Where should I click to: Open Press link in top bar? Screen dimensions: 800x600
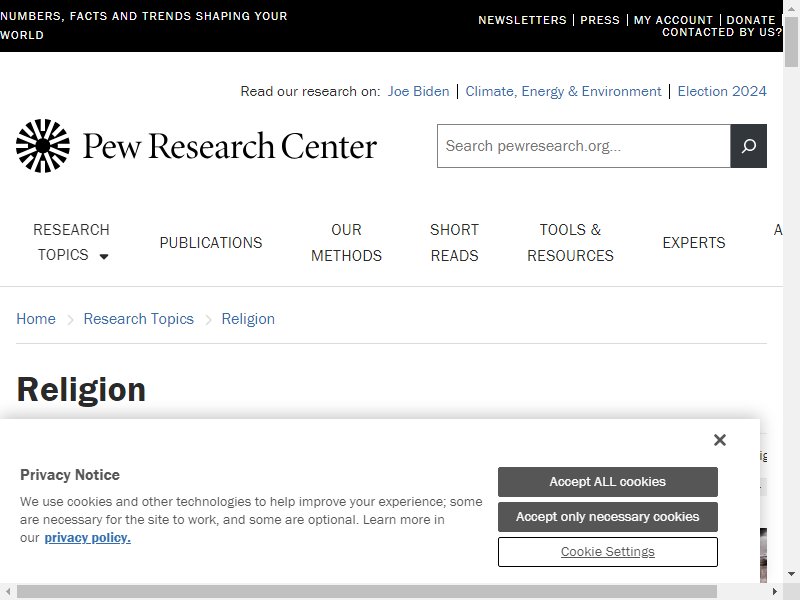[x=600, y=20]
